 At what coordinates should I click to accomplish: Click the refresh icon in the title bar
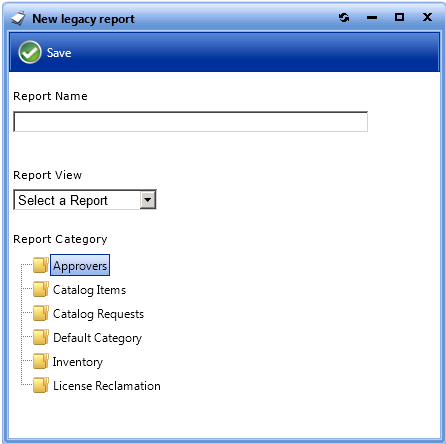[x=344, y=17]
